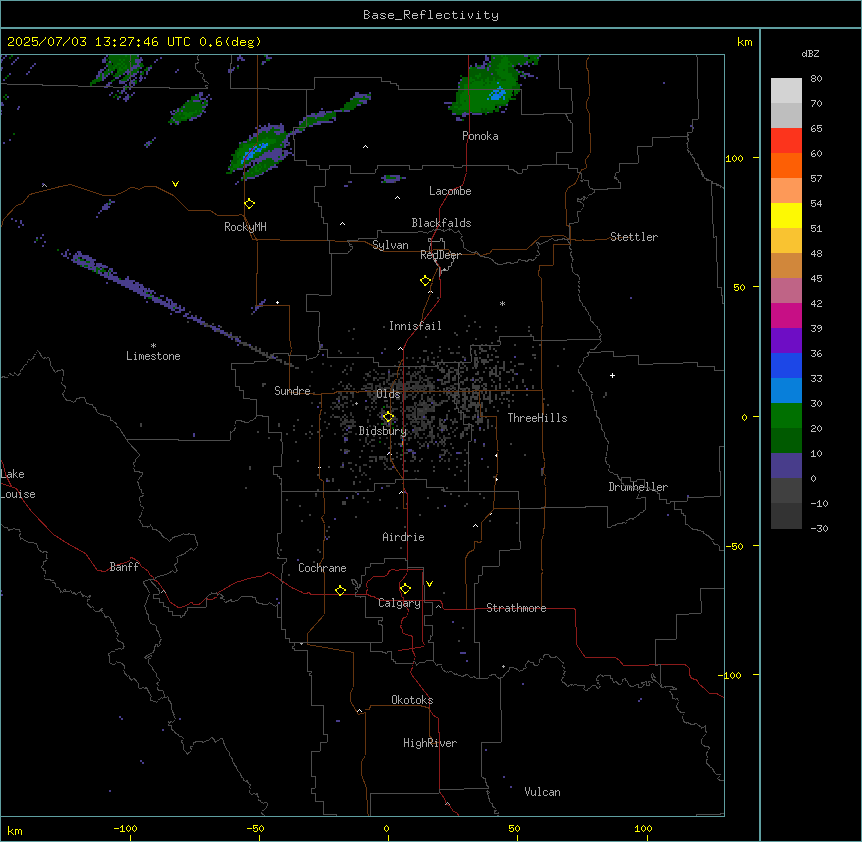Select the yellow diamond marker south of RedDeer
Screen dimensions: 862x842
pyautogui.click(x=426, y=281)
